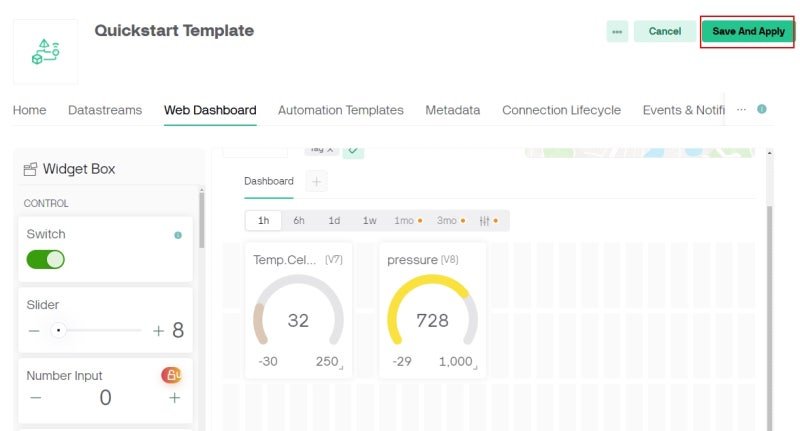Click the pressure gauge resize corner handle
This screenshot has height=431, width=800.
pos(475,367)
